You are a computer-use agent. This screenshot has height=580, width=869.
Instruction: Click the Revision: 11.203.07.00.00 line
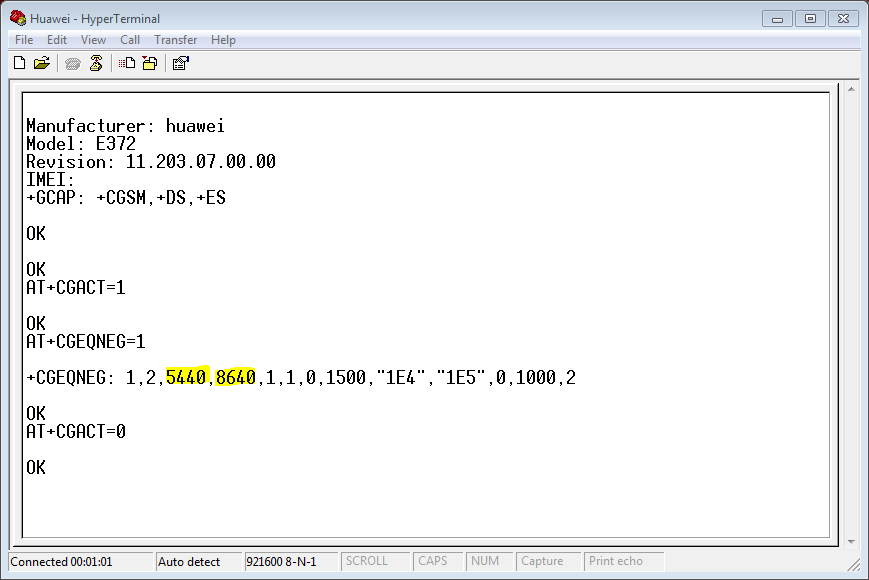click(x=151, y=162)
